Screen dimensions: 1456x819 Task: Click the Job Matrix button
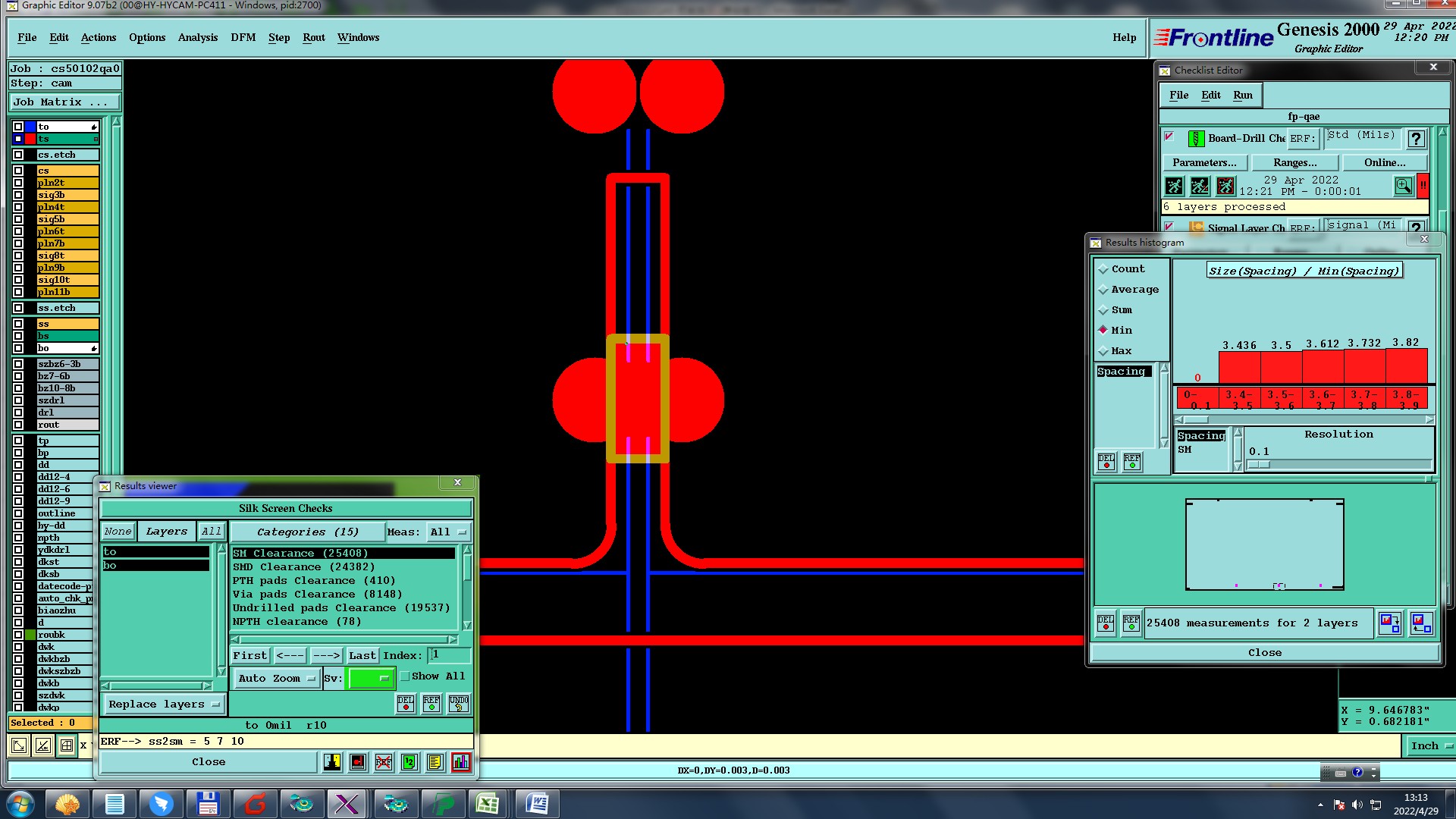click(x=64, y=102)
